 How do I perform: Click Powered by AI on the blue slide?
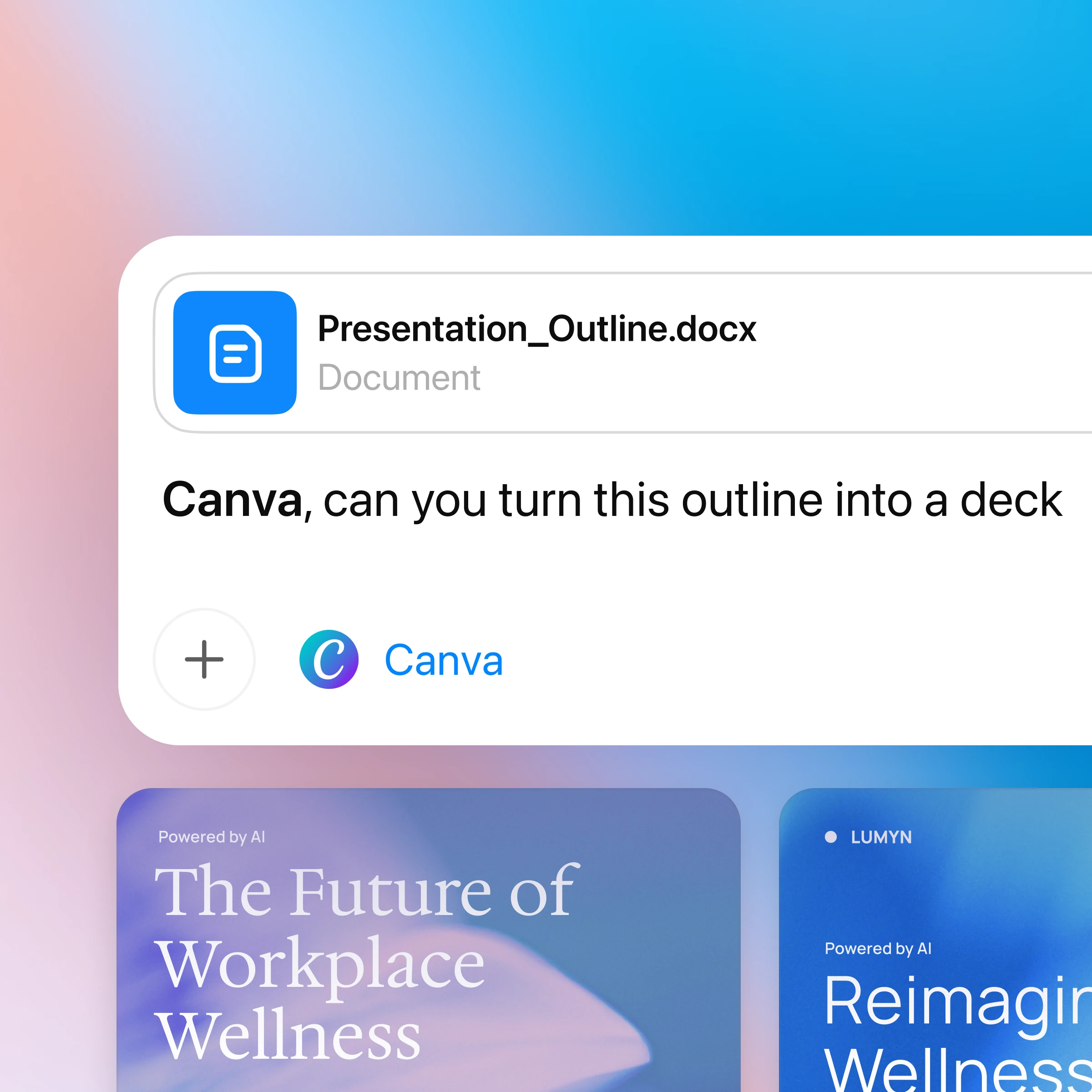point(878,949)
